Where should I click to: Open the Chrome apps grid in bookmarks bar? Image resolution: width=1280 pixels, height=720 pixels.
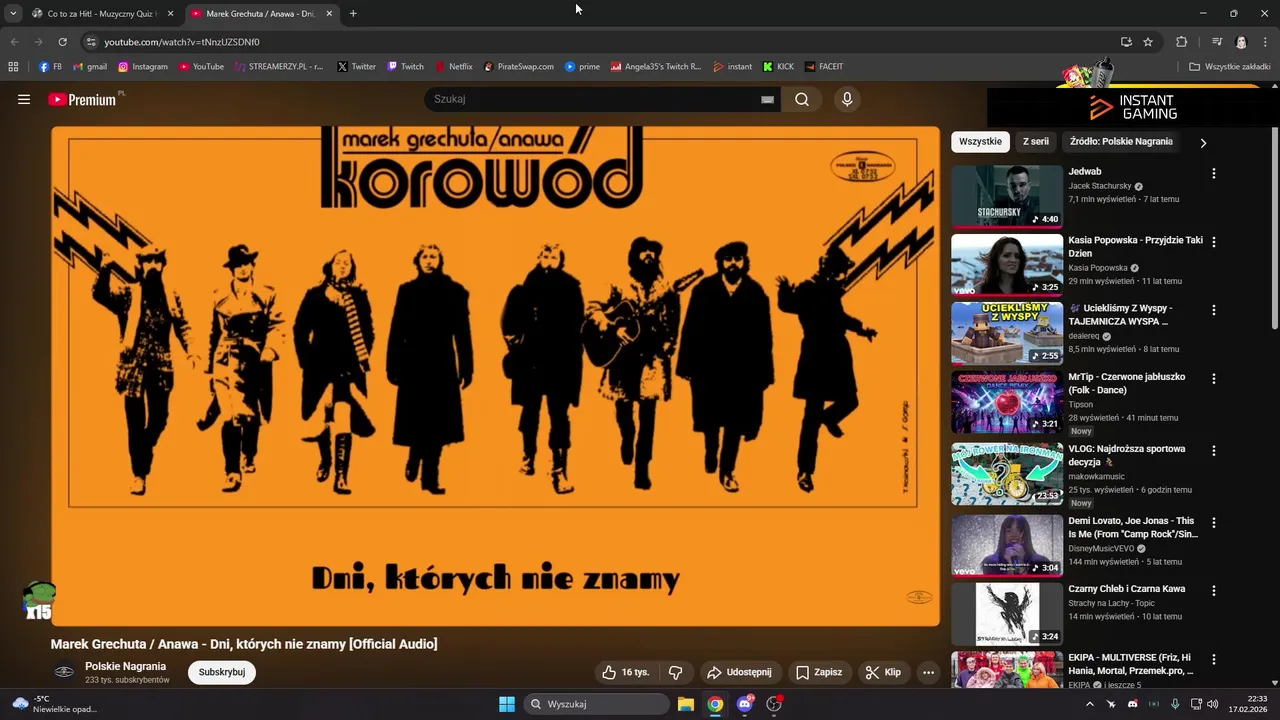click(13, 67)
